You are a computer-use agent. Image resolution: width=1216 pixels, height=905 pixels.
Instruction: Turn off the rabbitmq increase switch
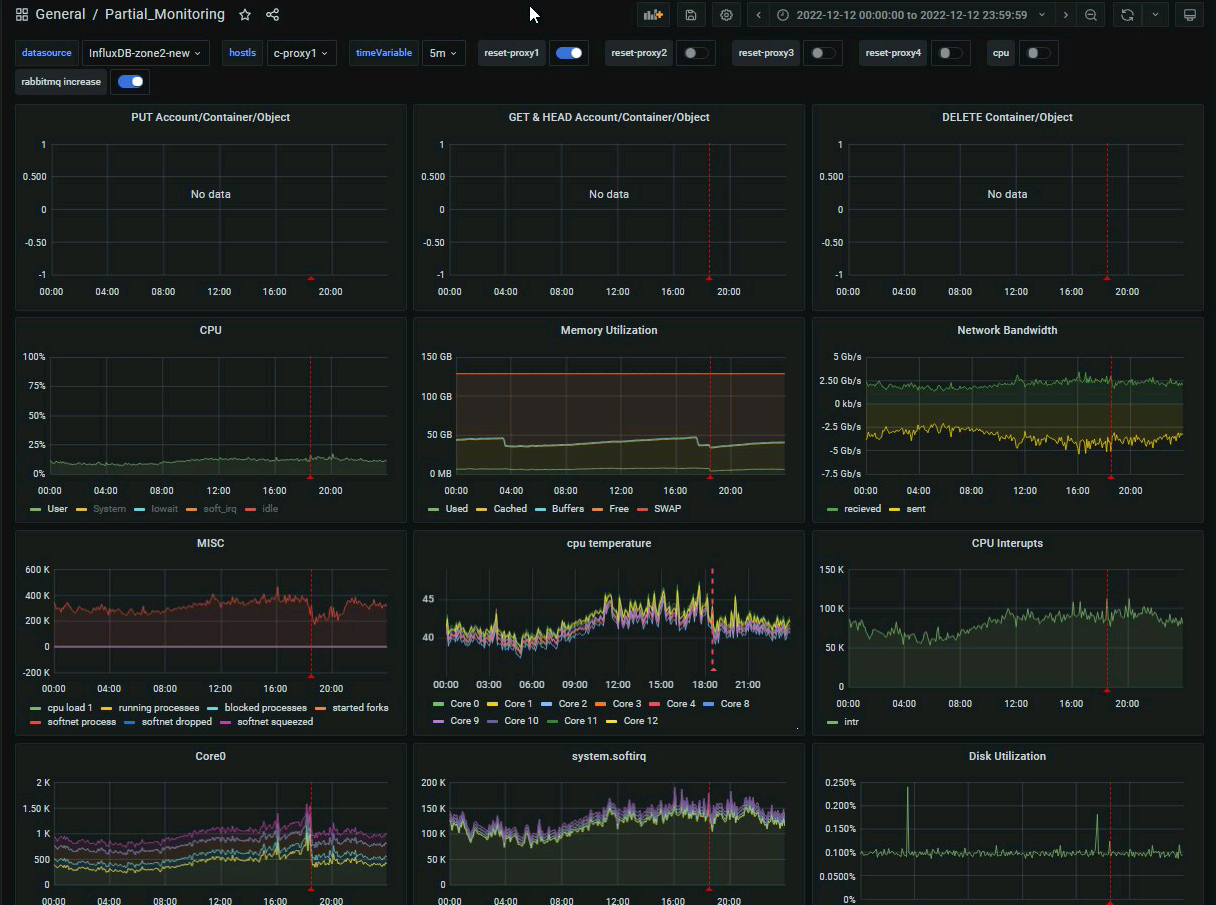(x=130, y=82)
